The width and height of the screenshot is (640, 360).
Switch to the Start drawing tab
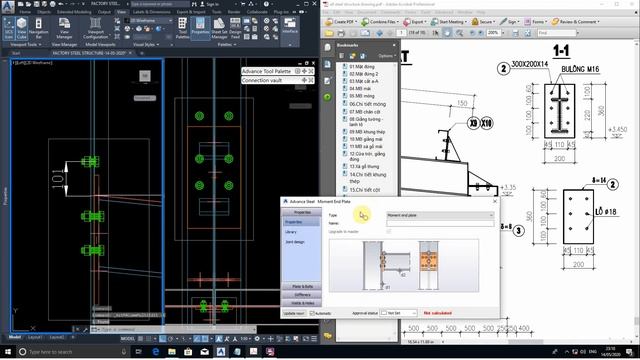click(x=16, y=53)
